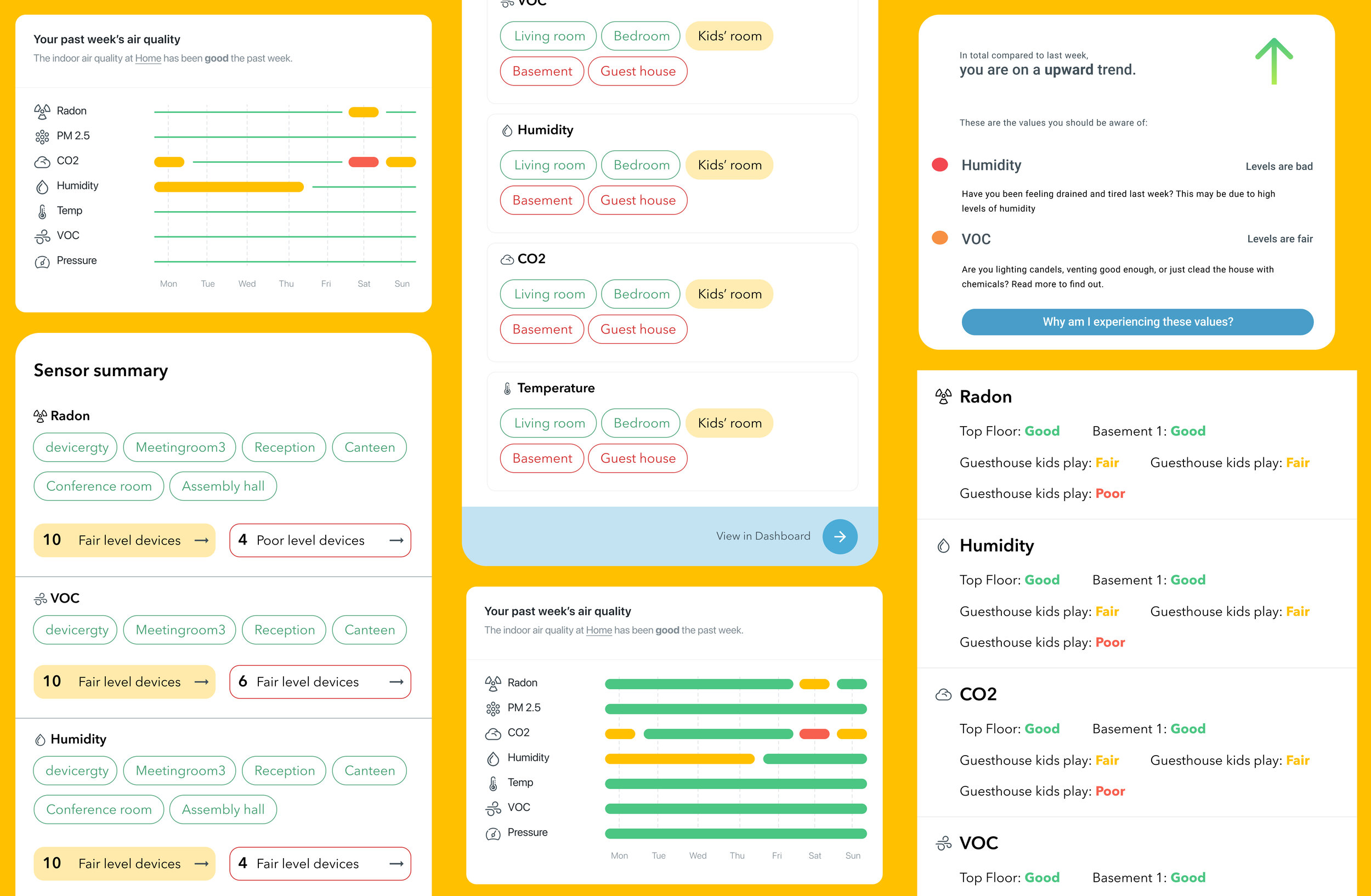Click Pressure gauge icon in top-left weekly chart

(42, 262)
